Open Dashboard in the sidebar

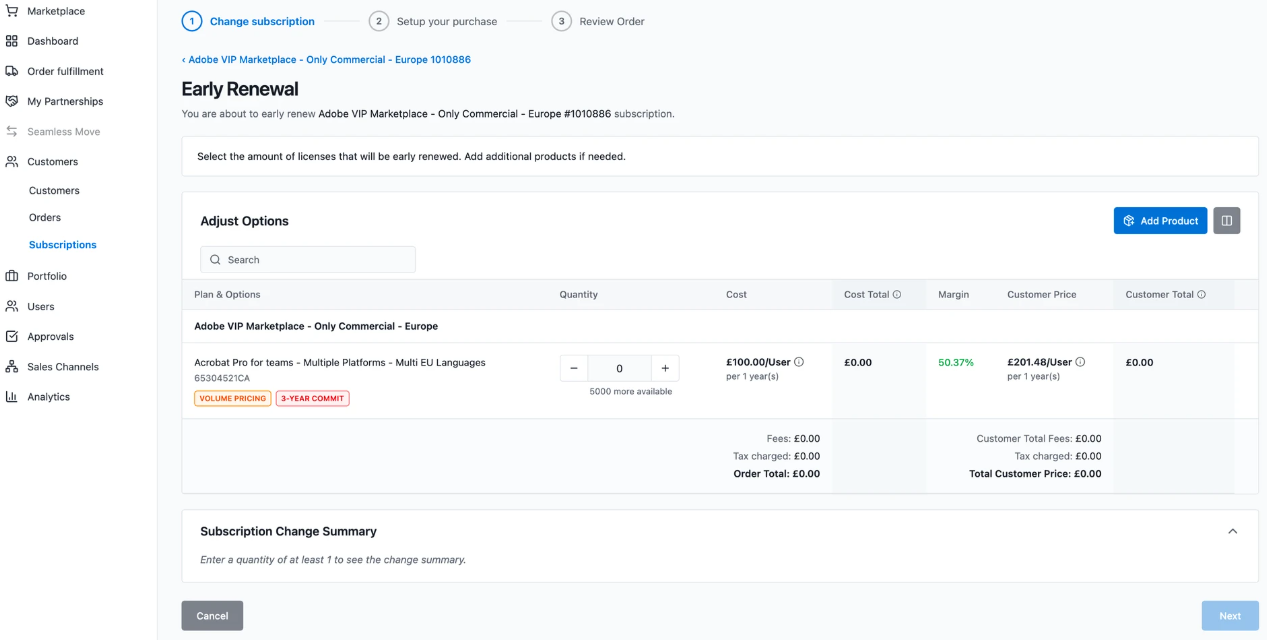pyautogui.click(x=53, y=41)
